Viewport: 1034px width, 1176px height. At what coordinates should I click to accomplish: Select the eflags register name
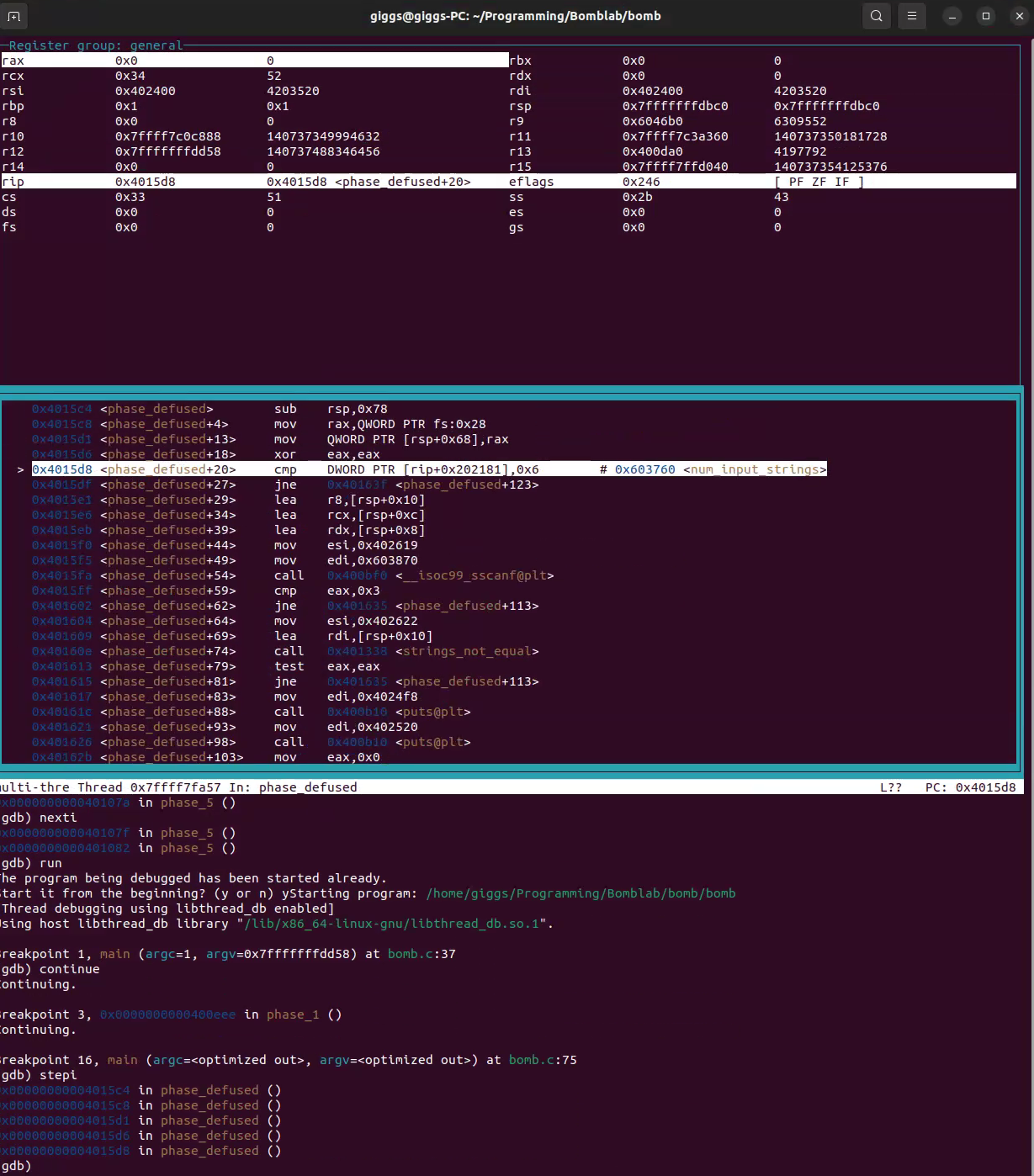pos(531,182)
